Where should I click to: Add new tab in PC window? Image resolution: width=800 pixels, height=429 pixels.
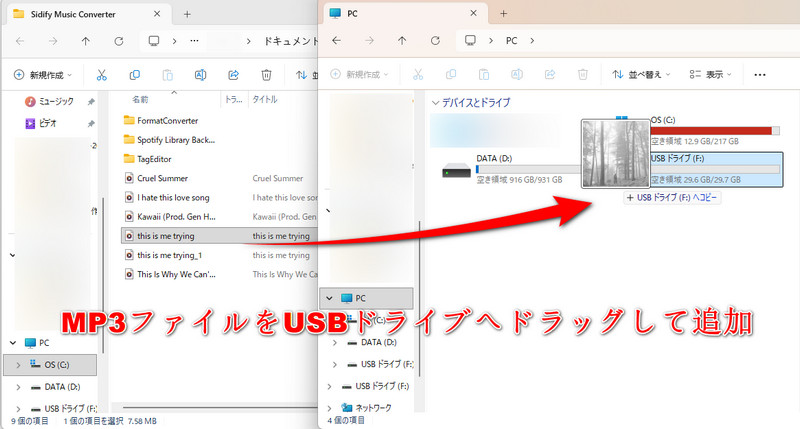tap(504, 14)
